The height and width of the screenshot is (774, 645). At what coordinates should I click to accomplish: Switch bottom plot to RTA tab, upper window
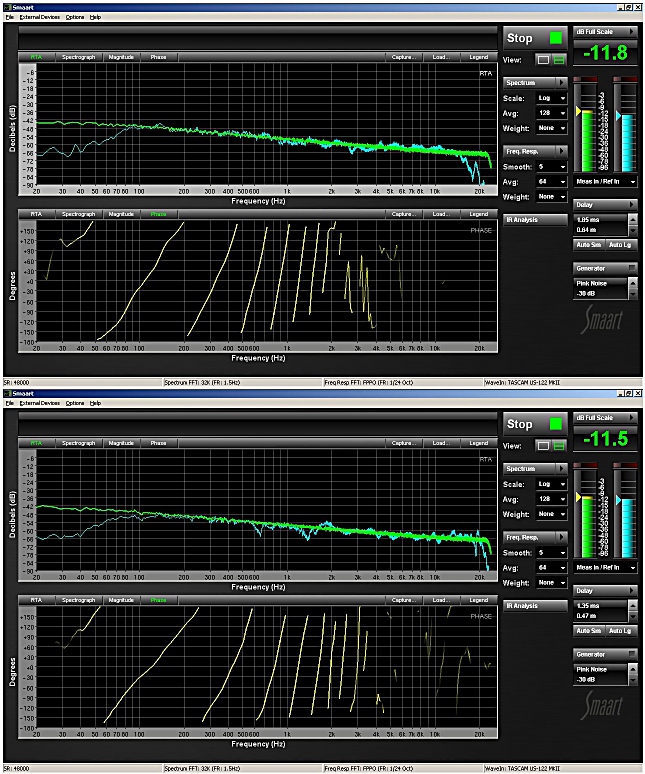point(36,214)
